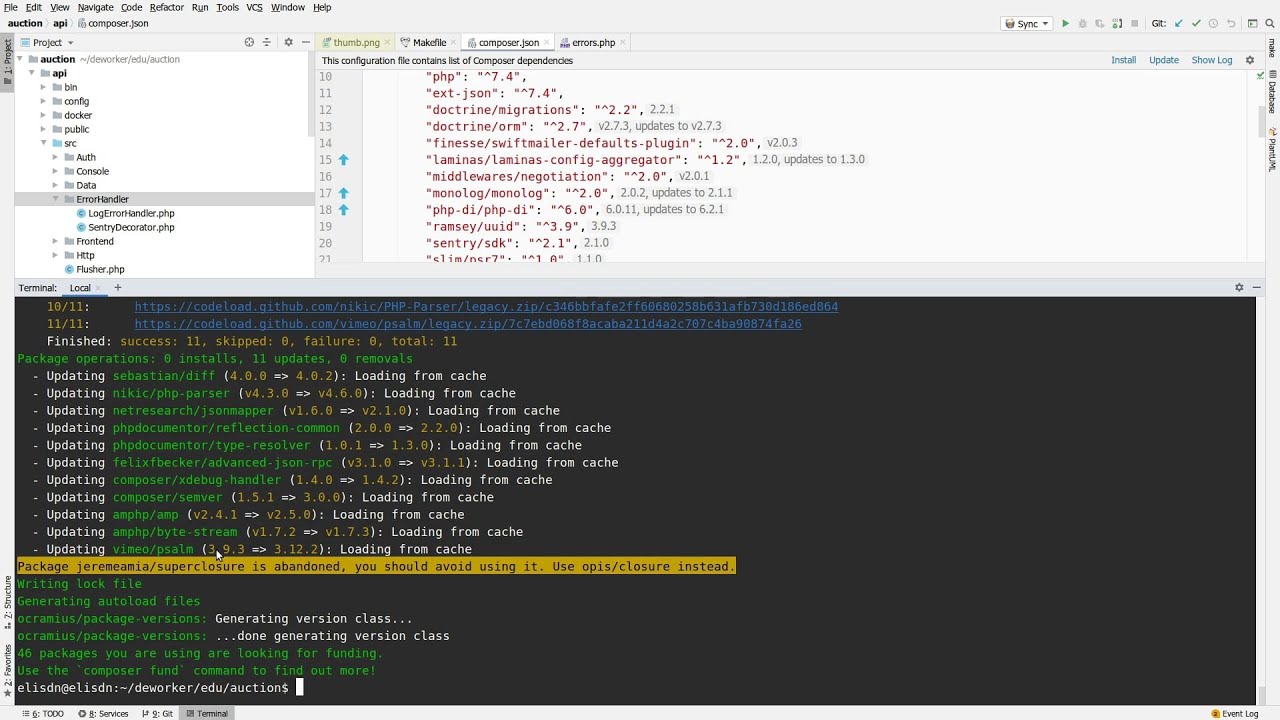This screenshot has height=720, width=1280.
Task: Click the Stop process square icon
Action: (x=1134, y=23)
